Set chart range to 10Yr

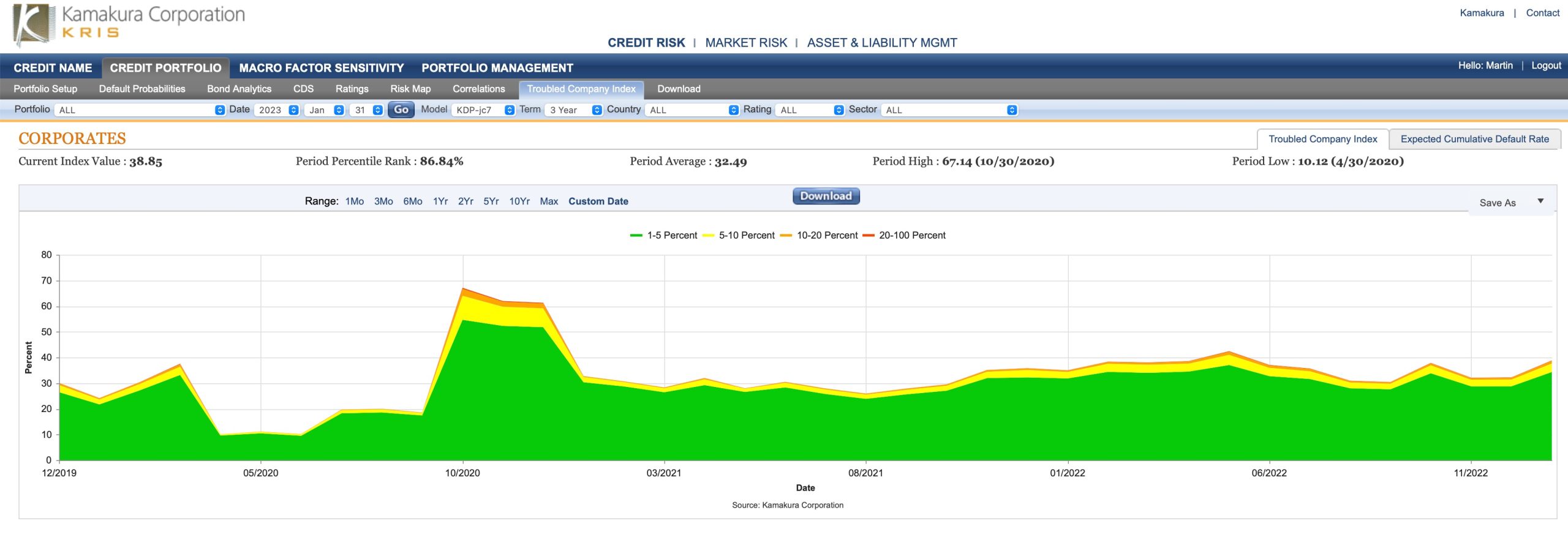(x=519, y=201)
